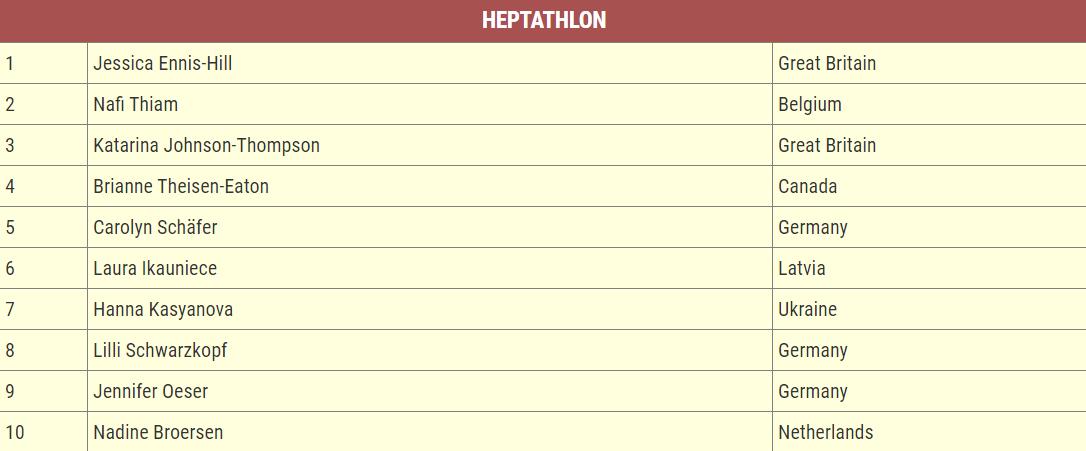Select Katarina Johnson-Thompson in the table
This screenshot has width=1086, height=451.
coord(429,145)
